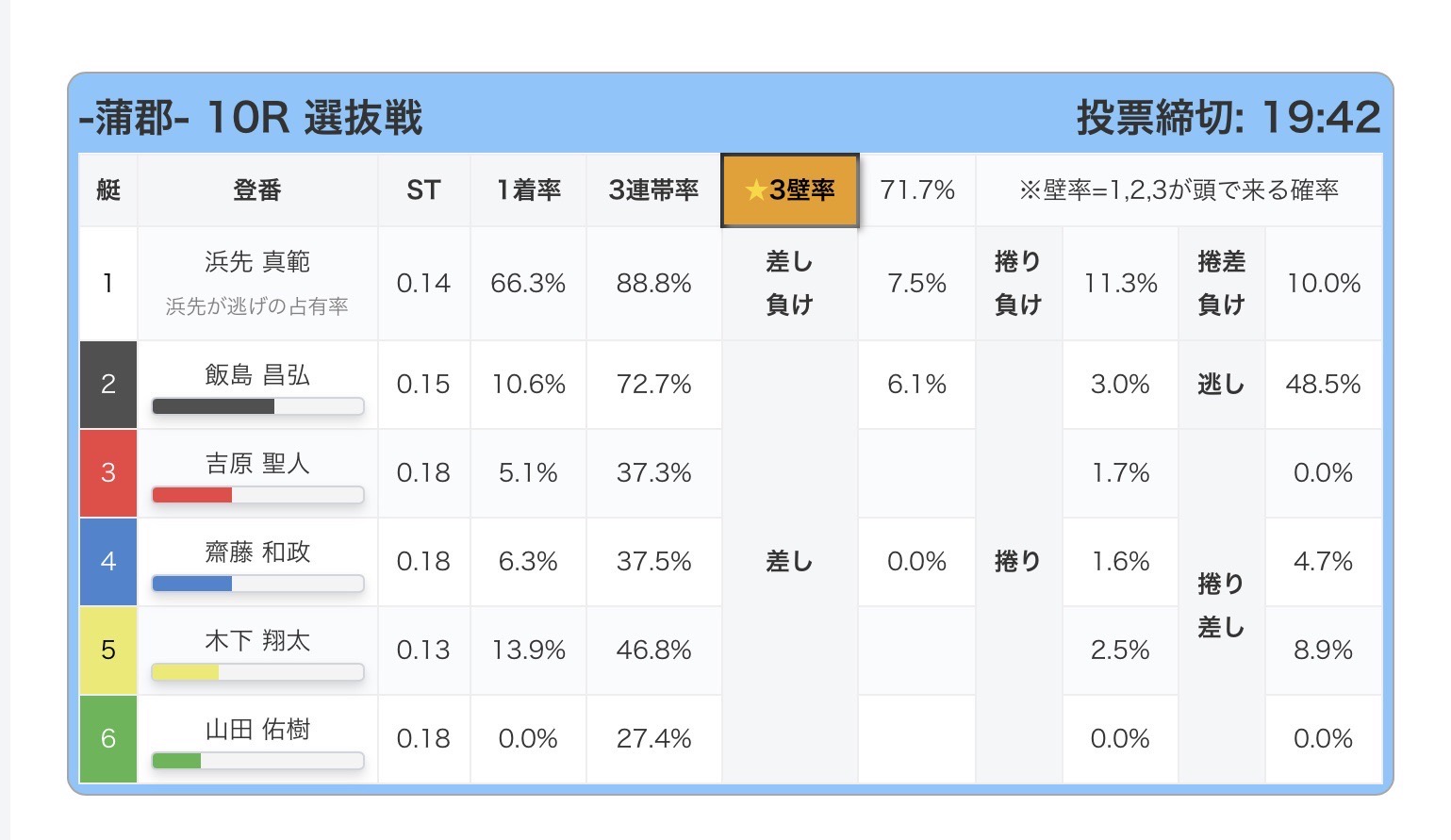Click the 3連帯率 column header

653,190
